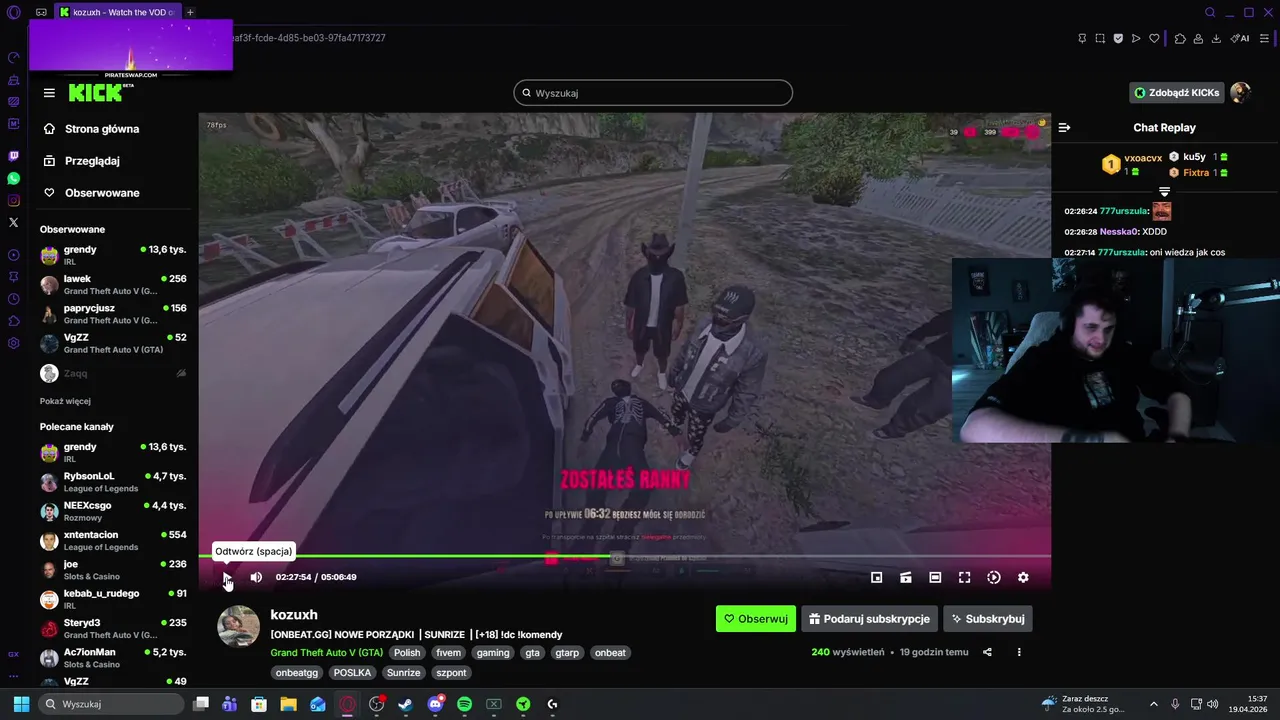The width and height of the screenshot is (1280, 720).
Task: Click the Kick search field Wyszukaj
Action: tap(653, 93)
